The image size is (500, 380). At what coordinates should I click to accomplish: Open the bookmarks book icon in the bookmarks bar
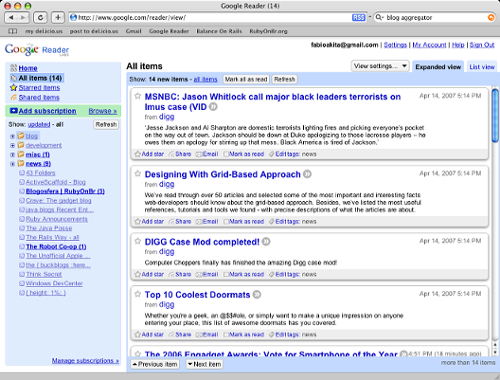tap(12, 31)
